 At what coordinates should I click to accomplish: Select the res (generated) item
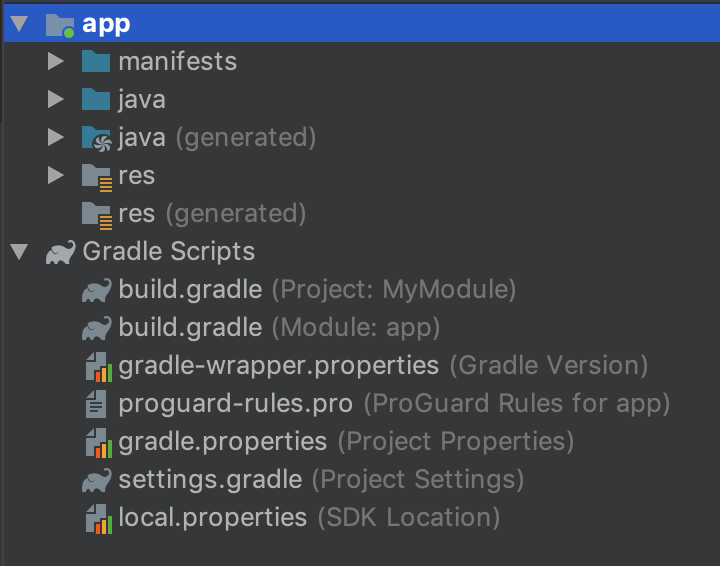tap(212, 213)
